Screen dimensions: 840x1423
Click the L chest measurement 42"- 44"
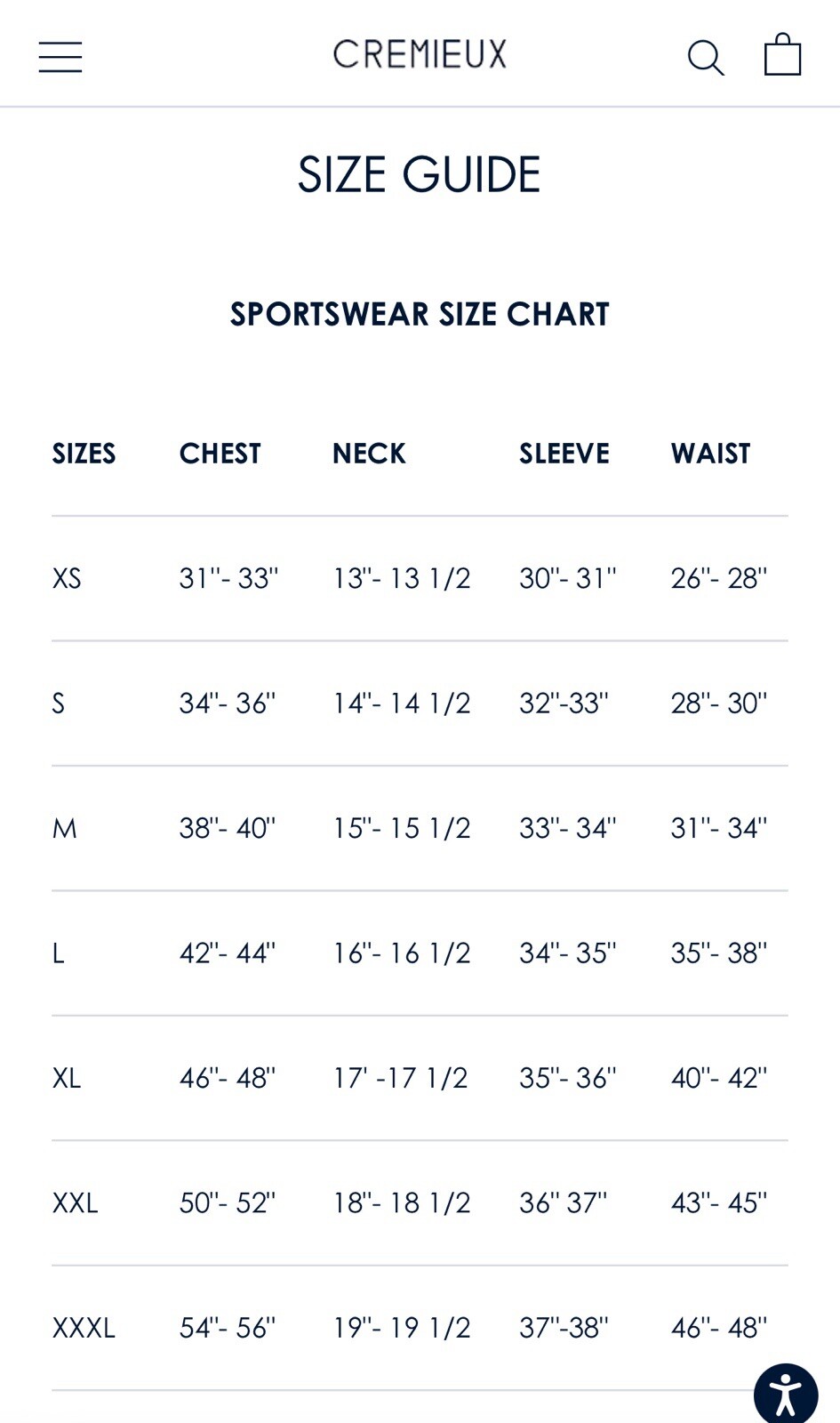tap(228, 953)
